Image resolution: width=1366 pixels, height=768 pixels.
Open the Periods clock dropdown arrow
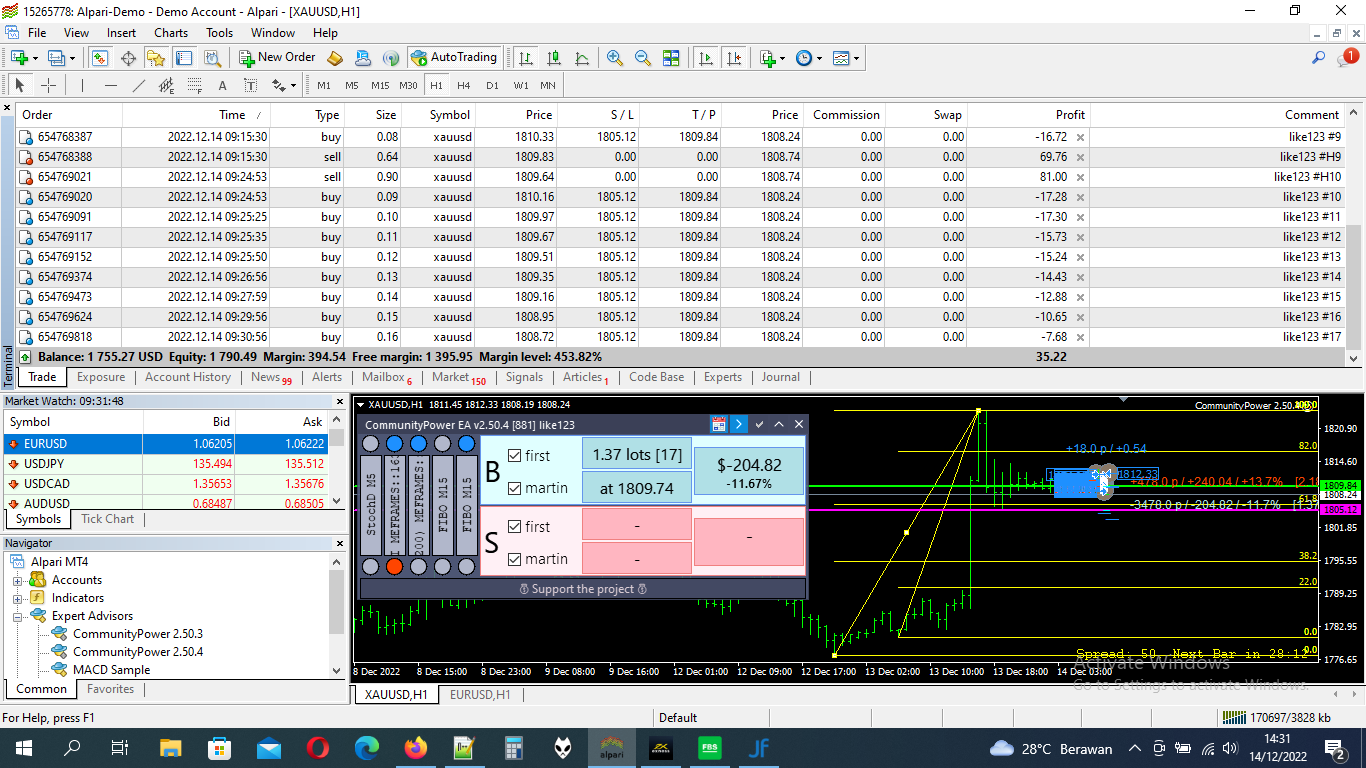pos(819,58)
